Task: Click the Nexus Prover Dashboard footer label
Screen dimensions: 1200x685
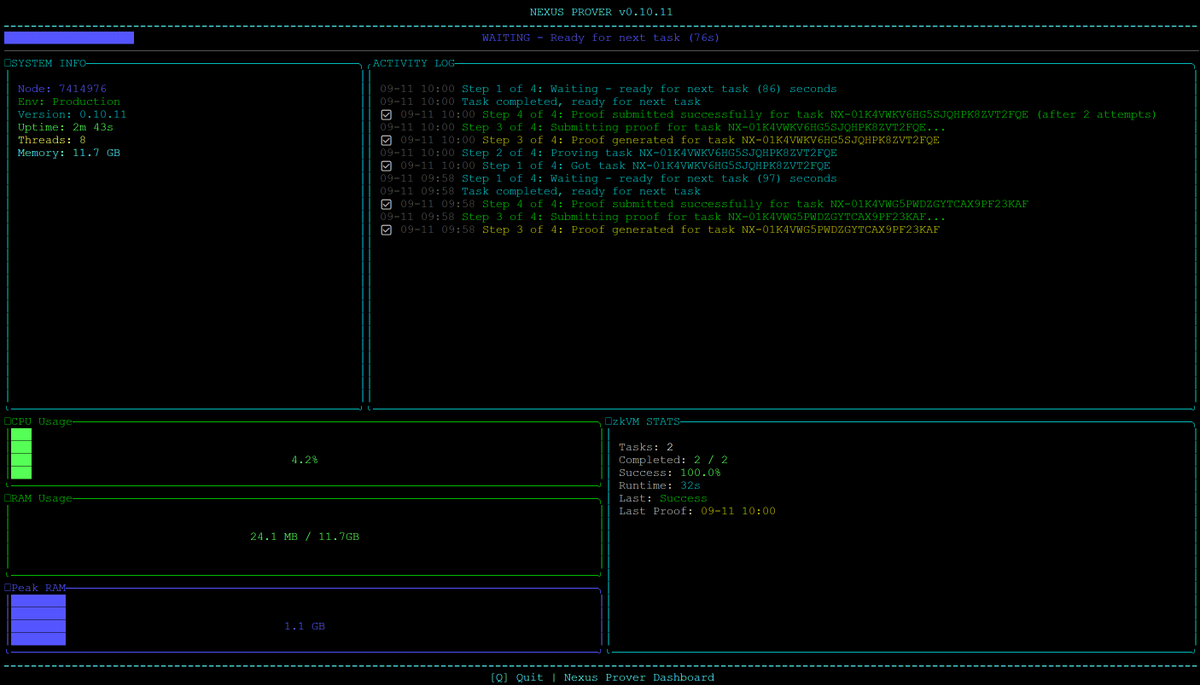Action: (639, 677)
